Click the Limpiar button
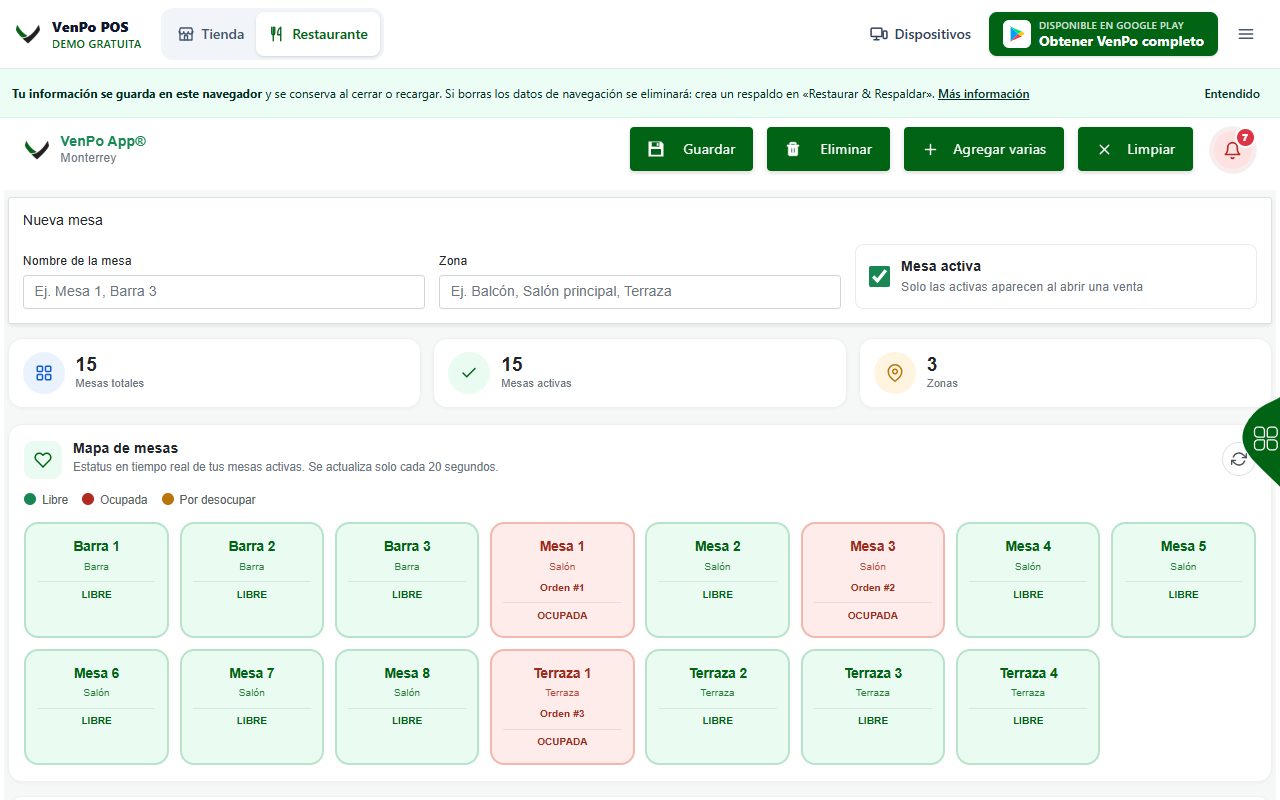 tap(1135, 149)
